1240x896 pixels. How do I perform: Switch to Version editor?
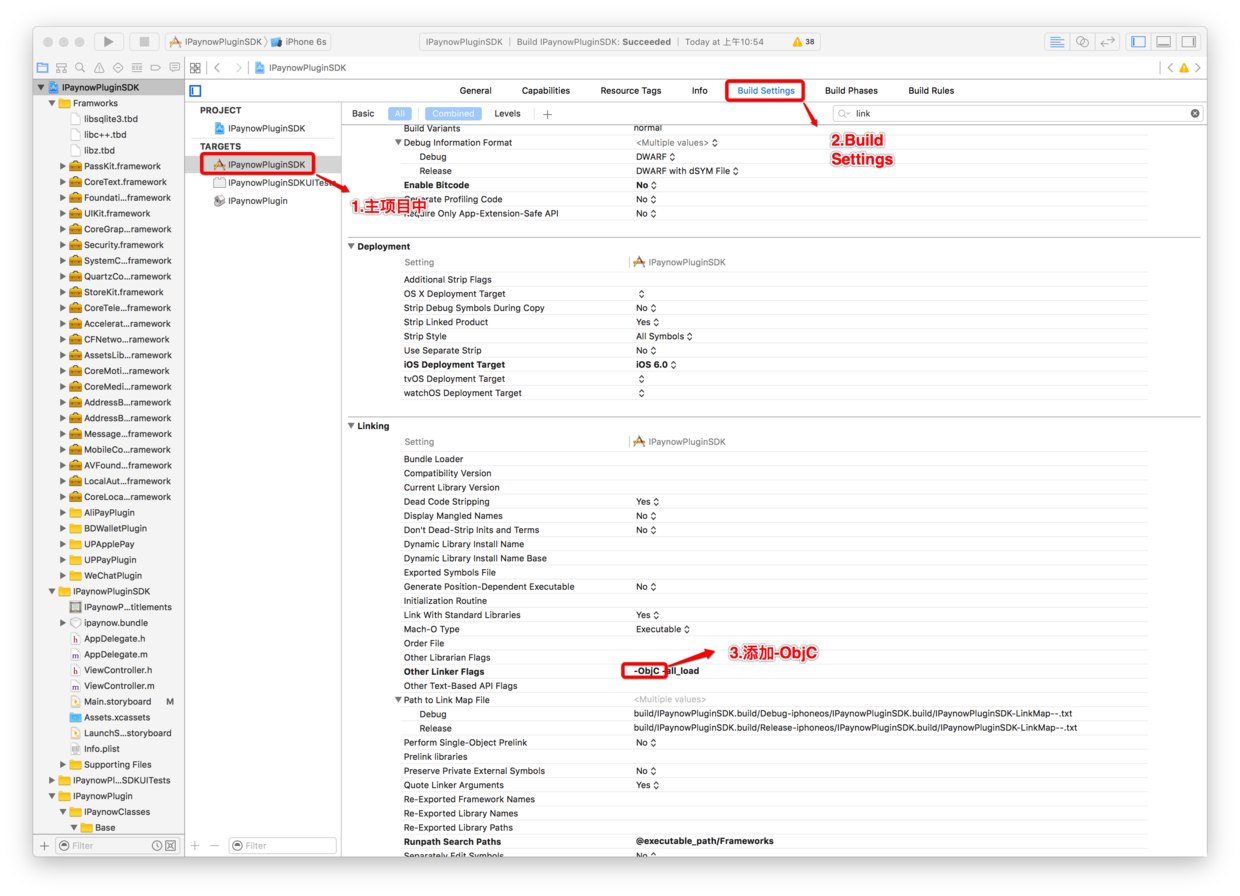click(1107, 42)
